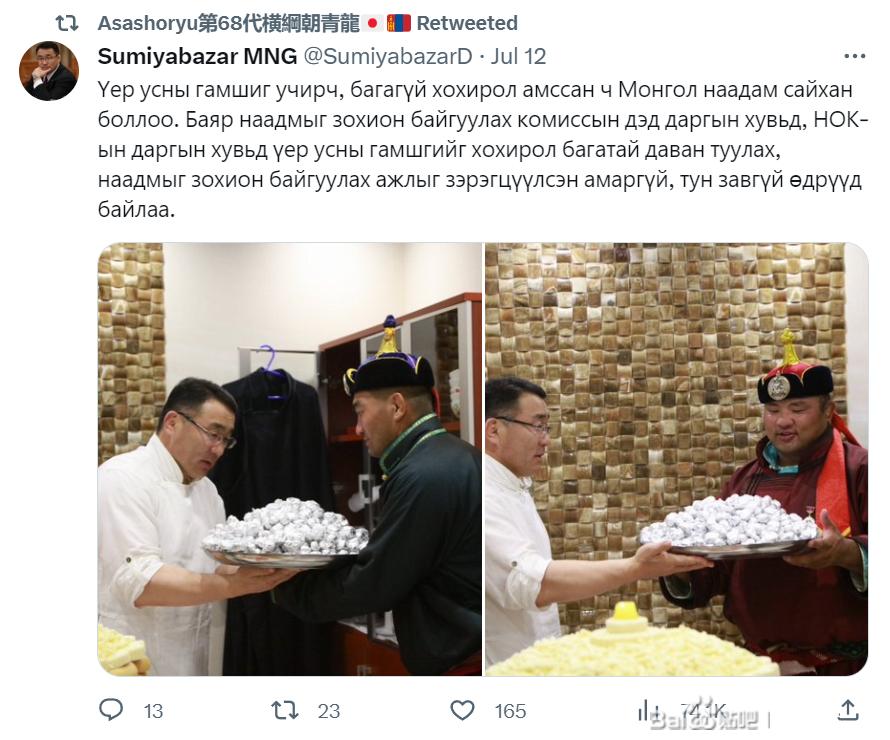This screenshot has width=890, height=740.
Task: Open the three-dot more options menu
Action: click(x=855, y=56)
